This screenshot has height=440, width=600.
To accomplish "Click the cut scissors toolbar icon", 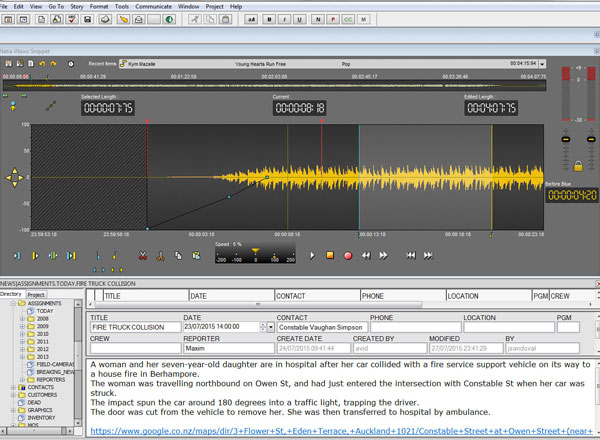I will pos(195,19).
